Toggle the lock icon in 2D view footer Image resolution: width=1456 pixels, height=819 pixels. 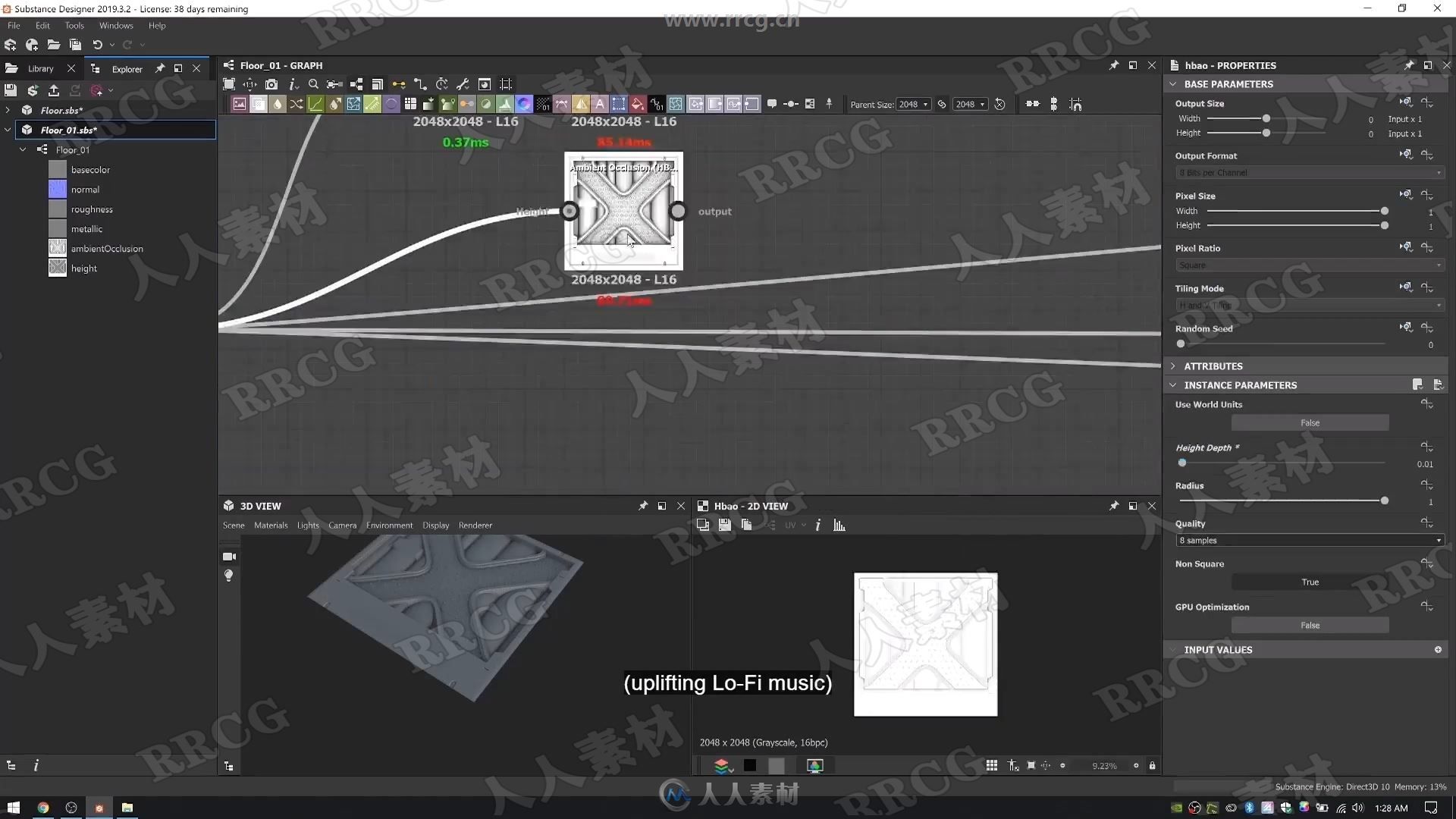(x=1153, y=766)
